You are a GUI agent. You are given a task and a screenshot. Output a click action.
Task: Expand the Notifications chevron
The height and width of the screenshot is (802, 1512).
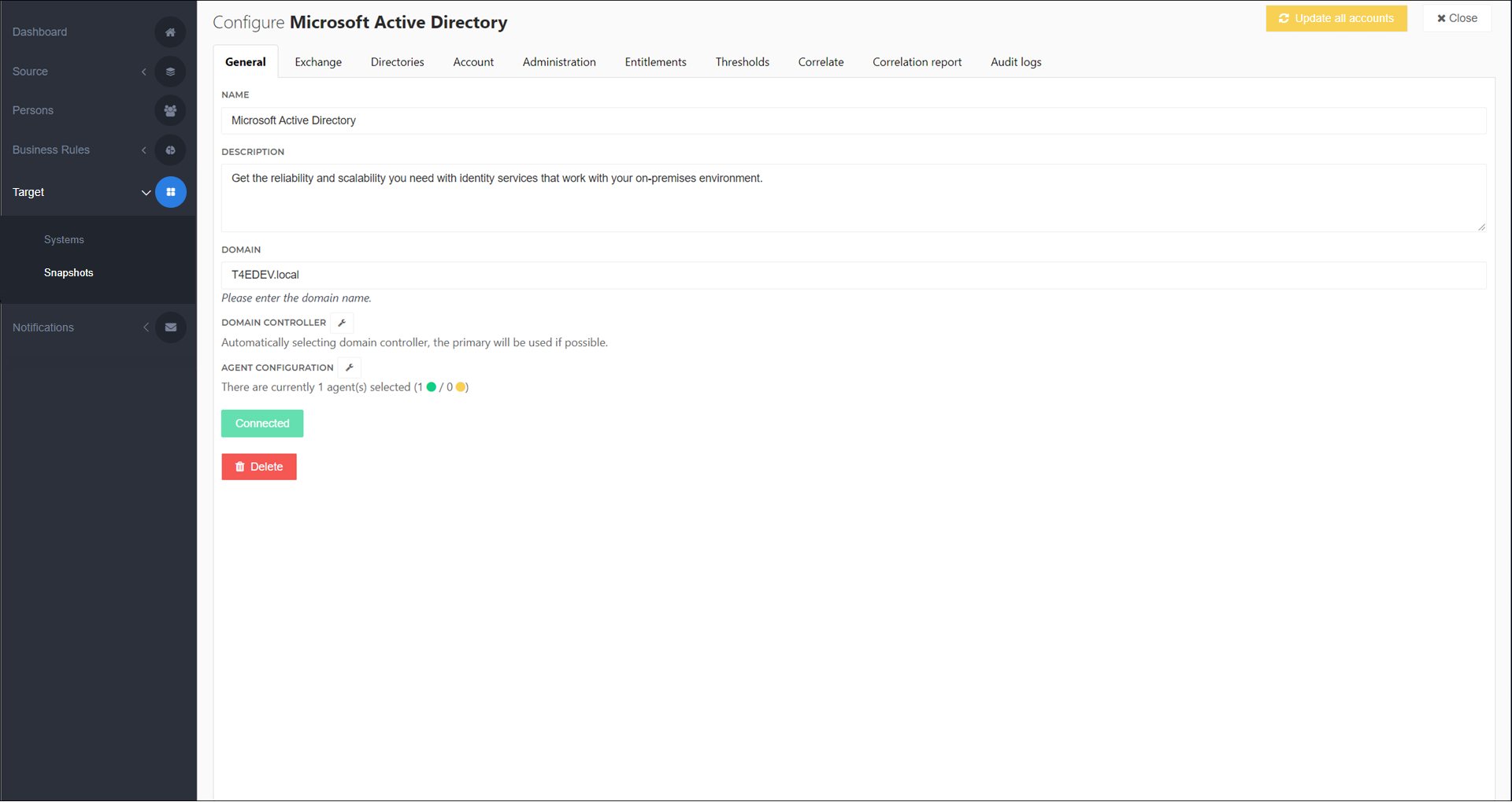[146, 327]
